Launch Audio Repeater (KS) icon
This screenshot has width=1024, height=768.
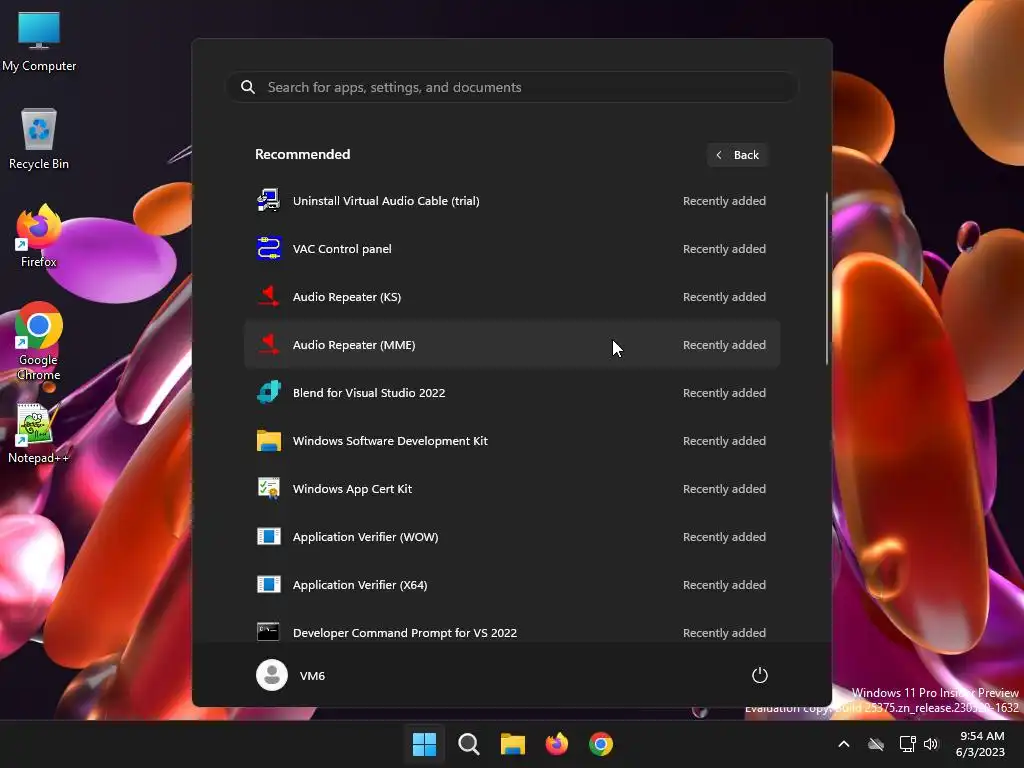tap(268, 296)
